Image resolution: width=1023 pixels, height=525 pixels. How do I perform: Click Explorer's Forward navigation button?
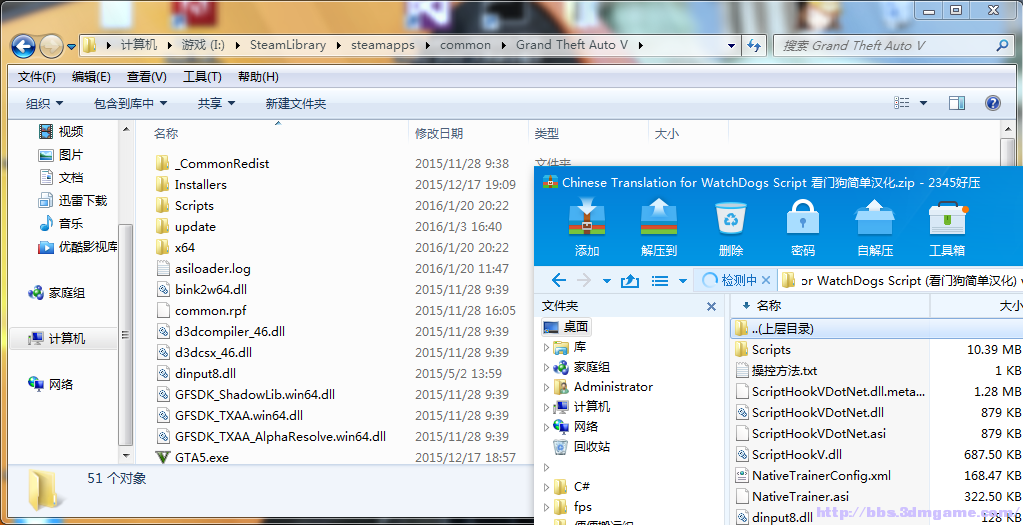(52, 46)
